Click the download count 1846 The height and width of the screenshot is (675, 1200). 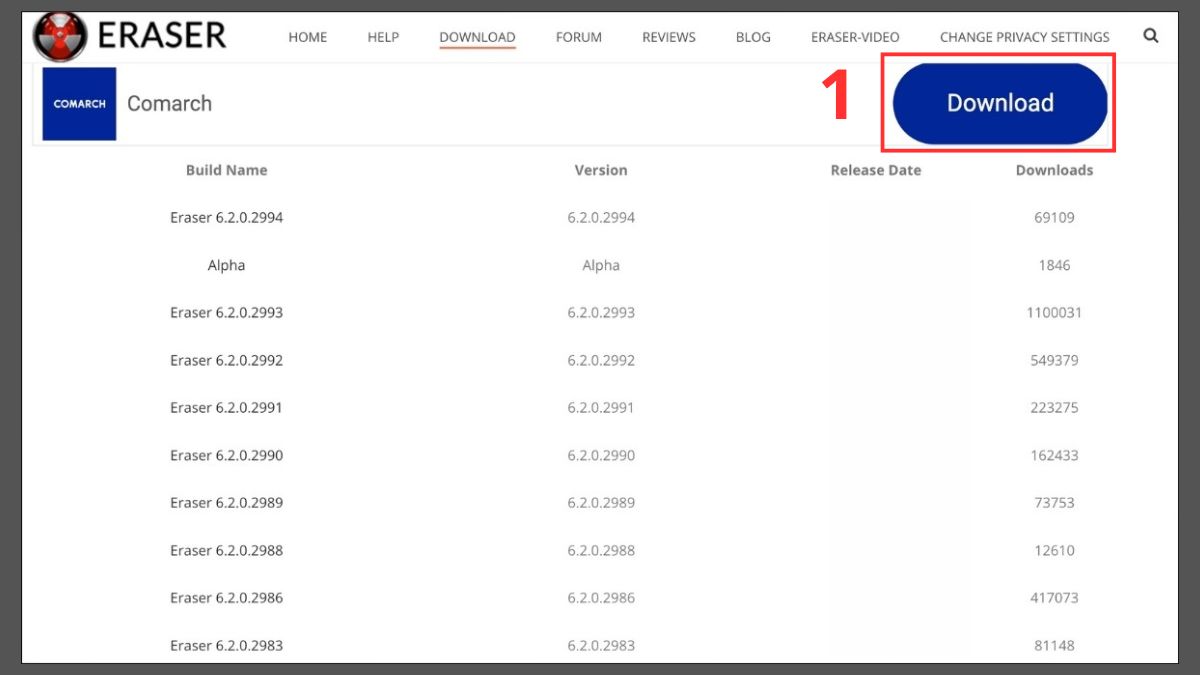(1055, 265)
